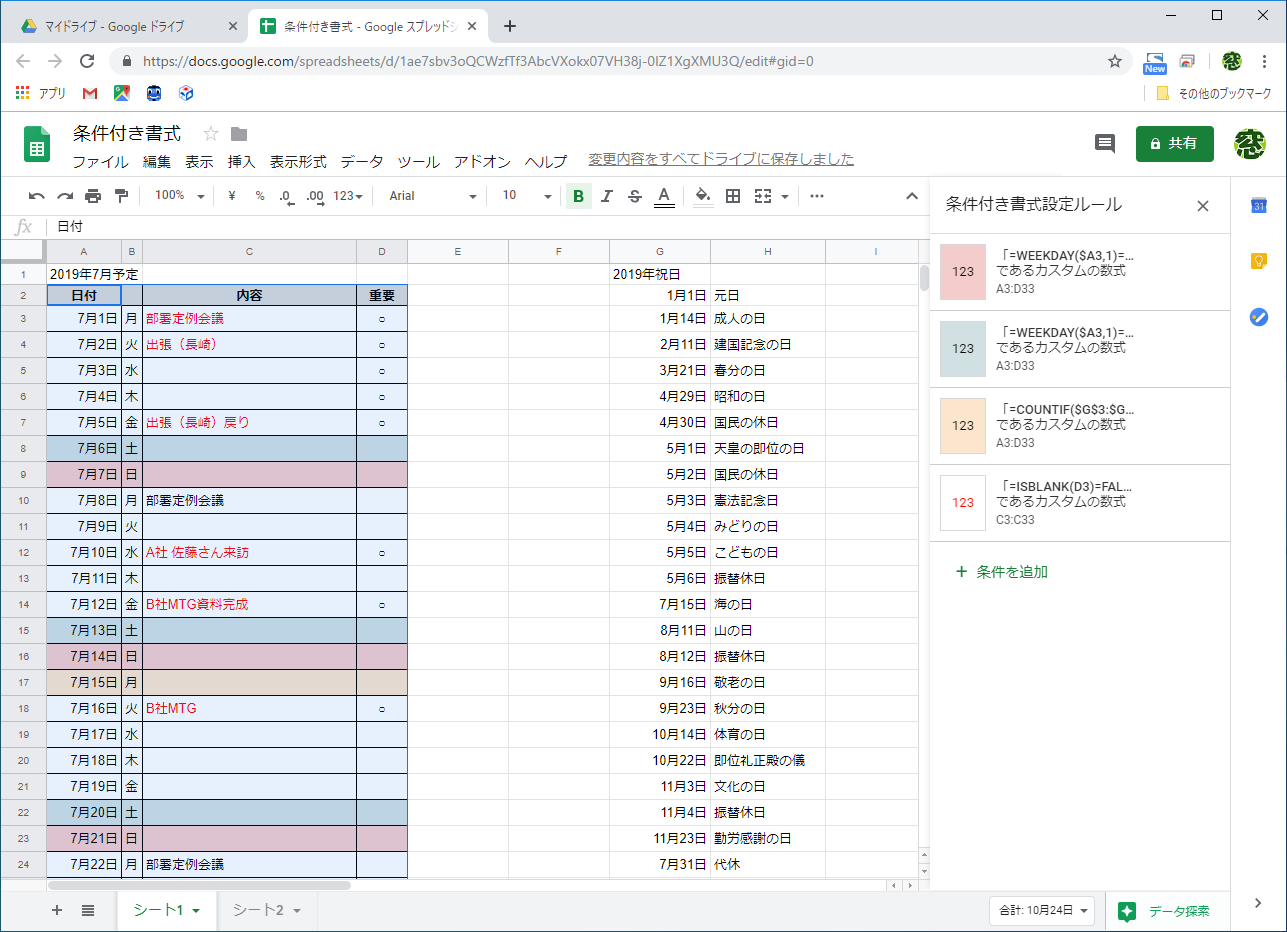Apply percent format to the cell
This screenshot has height=932, width=1287.
(260, 196)
